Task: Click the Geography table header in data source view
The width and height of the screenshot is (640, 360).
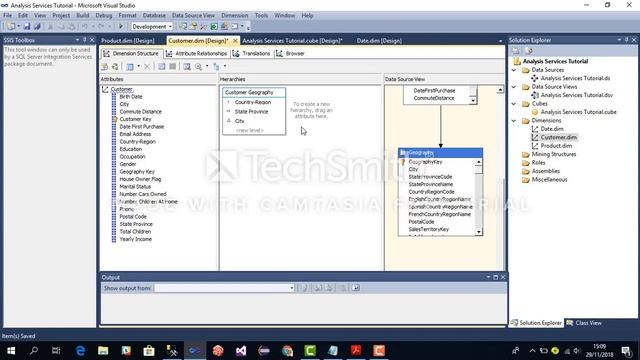Action: coord(440,153)
